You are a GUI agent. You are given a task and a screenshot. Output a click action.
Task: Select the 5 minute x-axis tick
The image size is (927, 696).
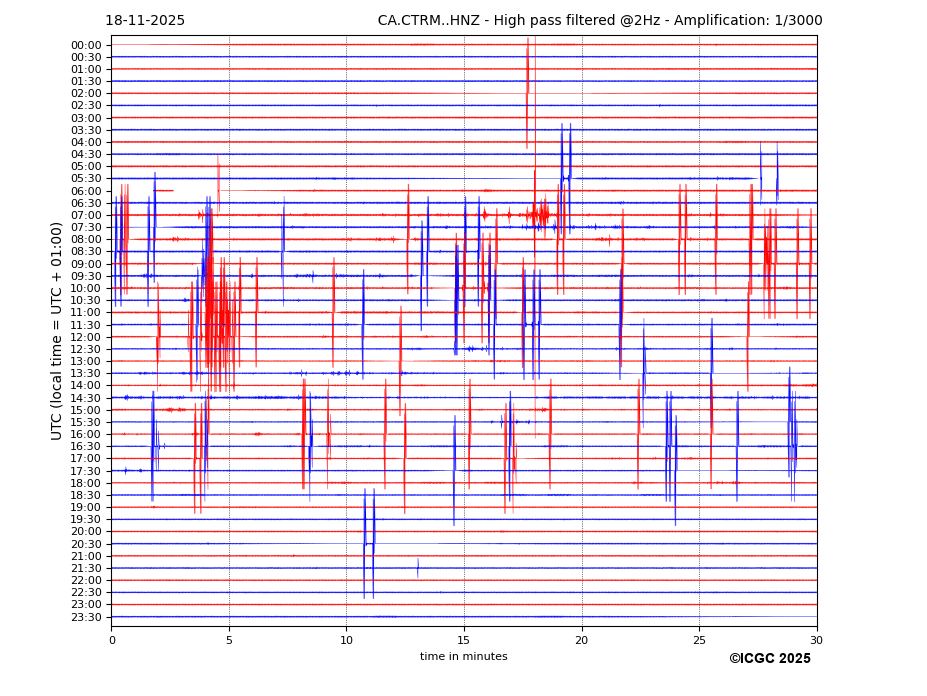[229, 640]
